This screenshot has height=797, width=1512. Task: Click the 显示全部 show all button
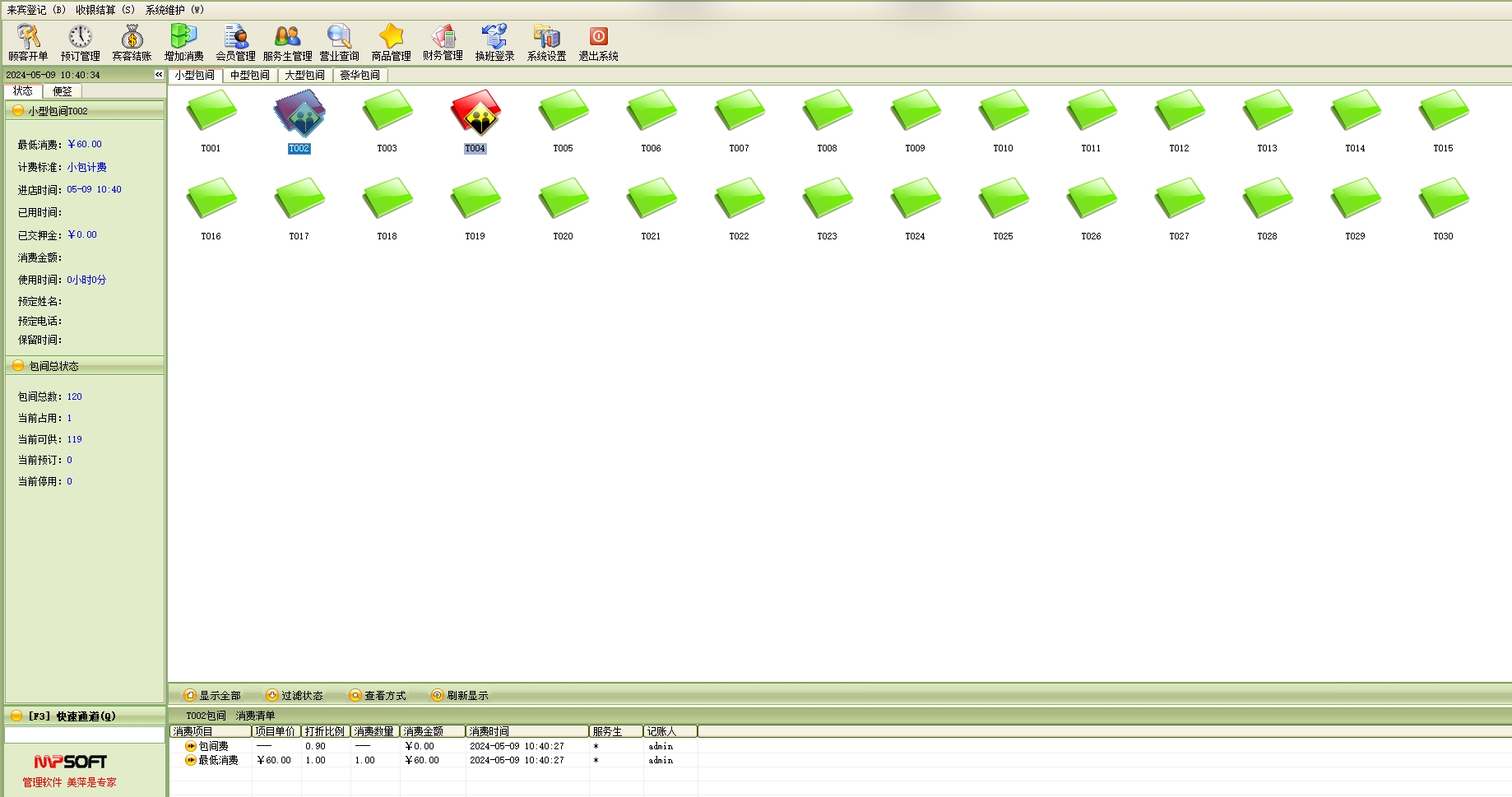pos(212,696)
